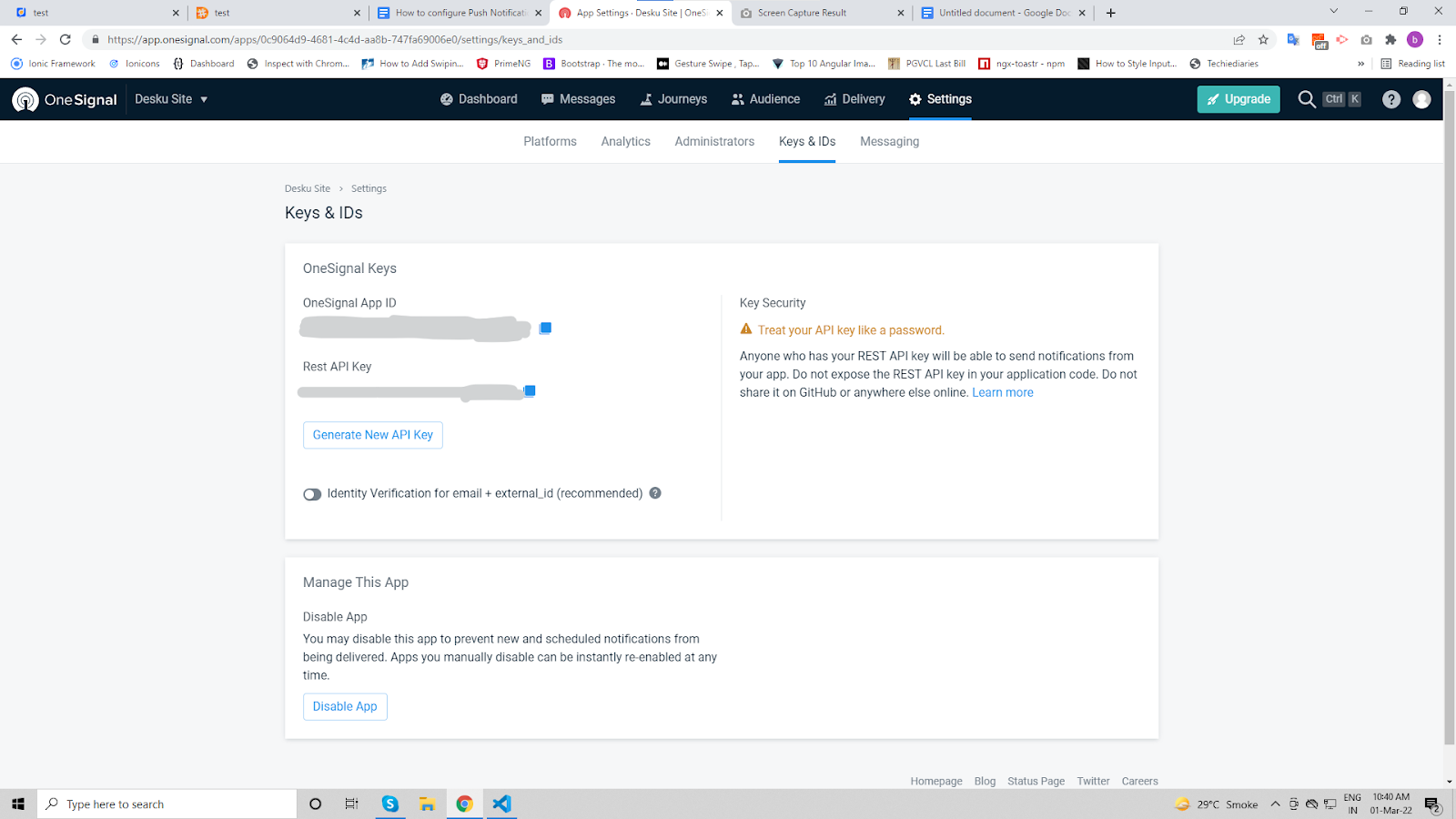Open the notification center icon

(1431, 804)
